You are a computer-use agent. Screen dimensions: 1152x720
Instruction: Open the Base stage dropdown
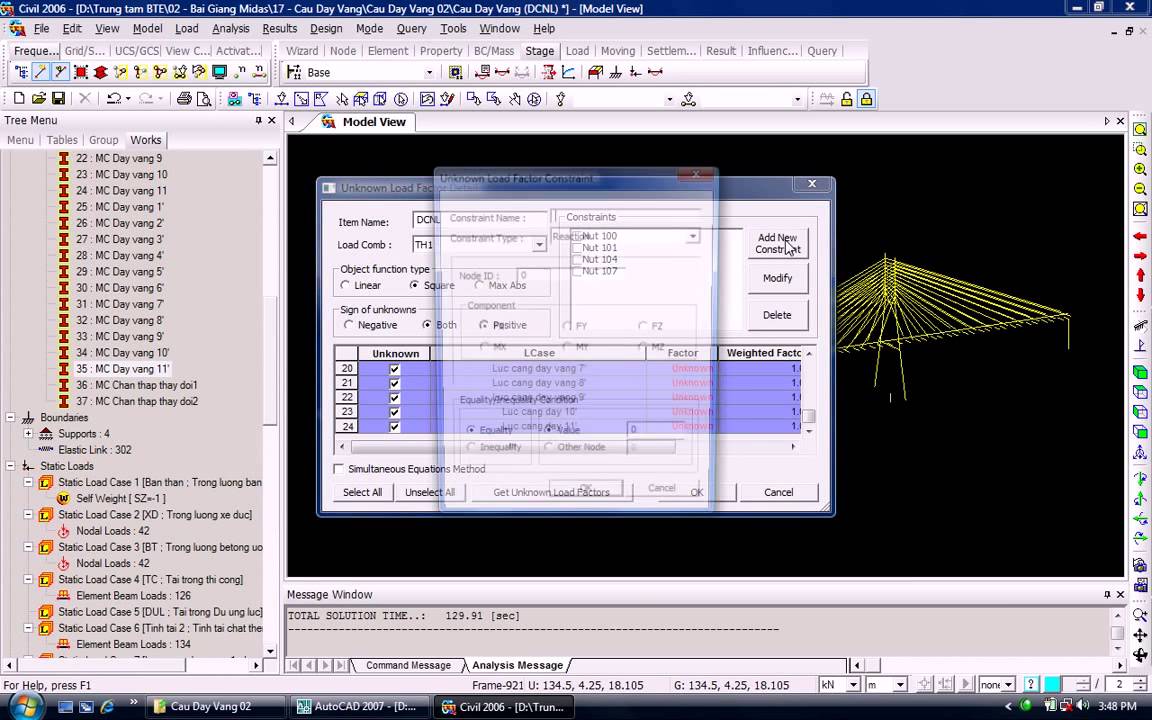pyautogui.click(x=429, y=72)
